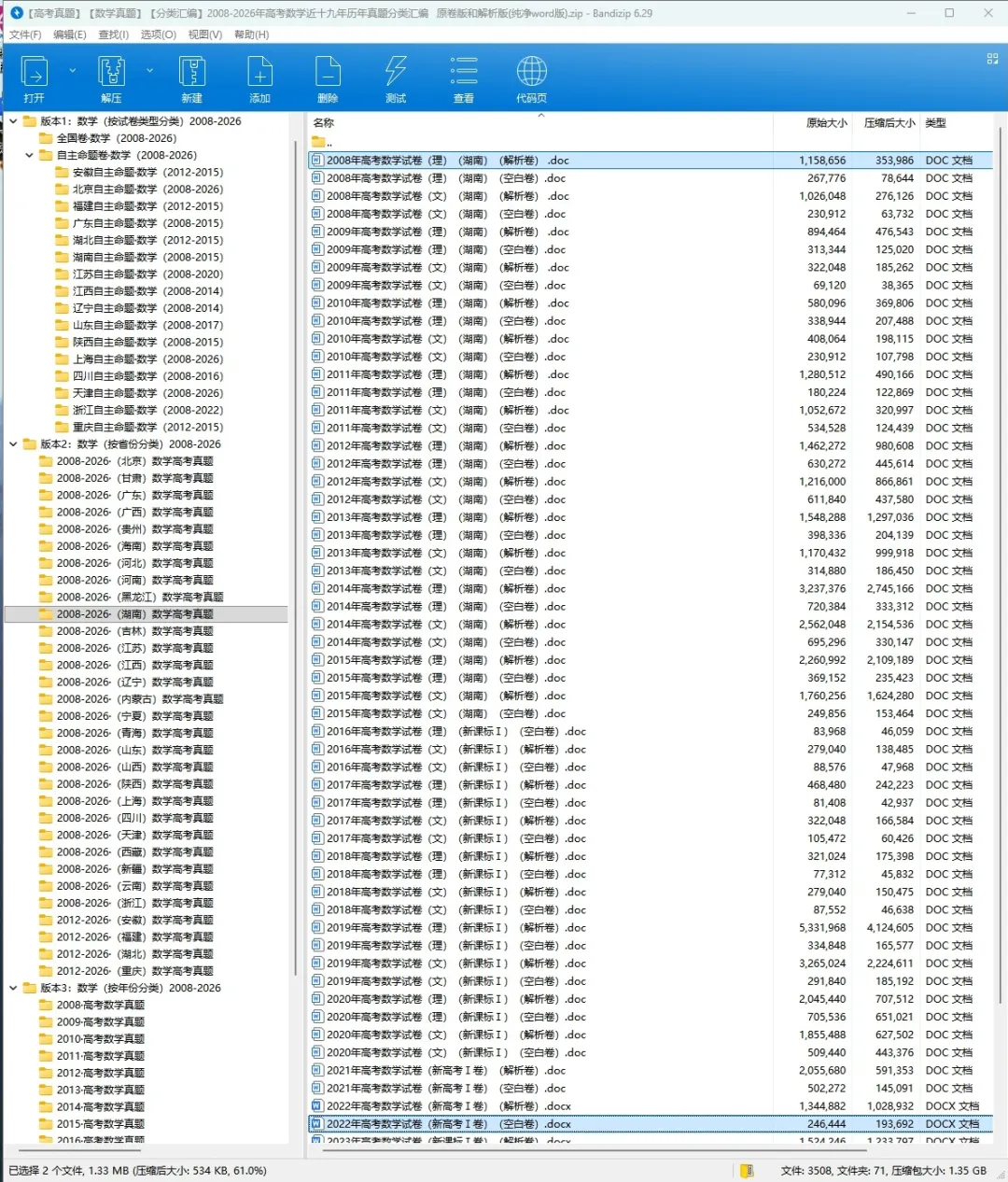Image resolution: width=1008 pixels, height=1182 pixels.
Task: Click the 查看 (View) toolbar icon
Action: click(464, 73)
